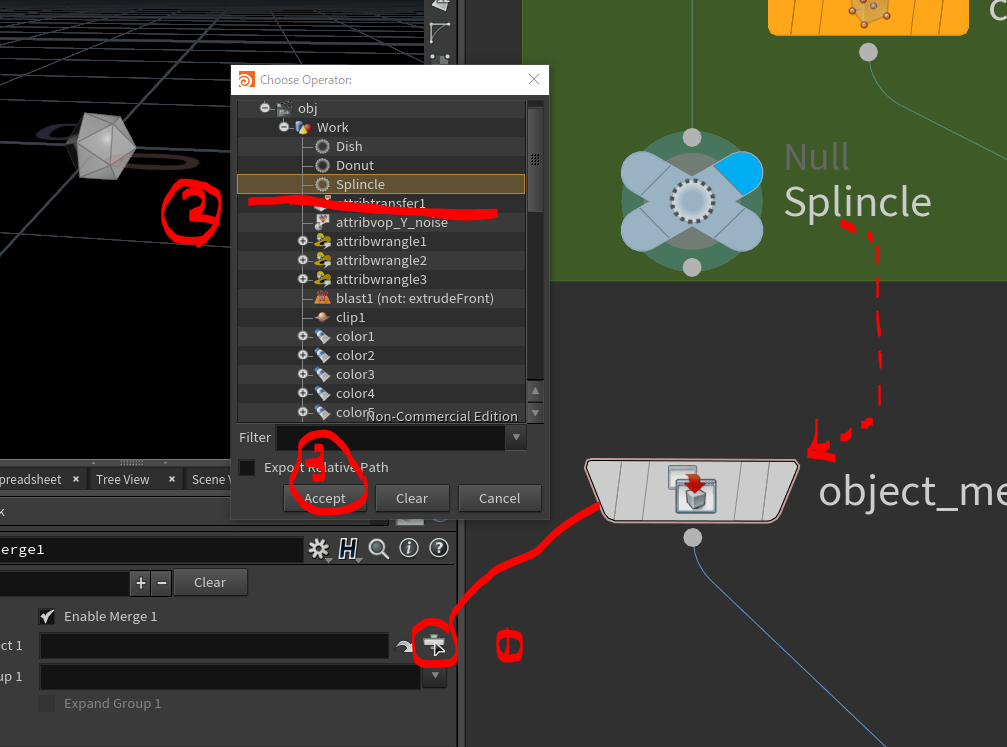Collapse the Work tree node
1007x747 pixels.
click(x=284, y=127)
